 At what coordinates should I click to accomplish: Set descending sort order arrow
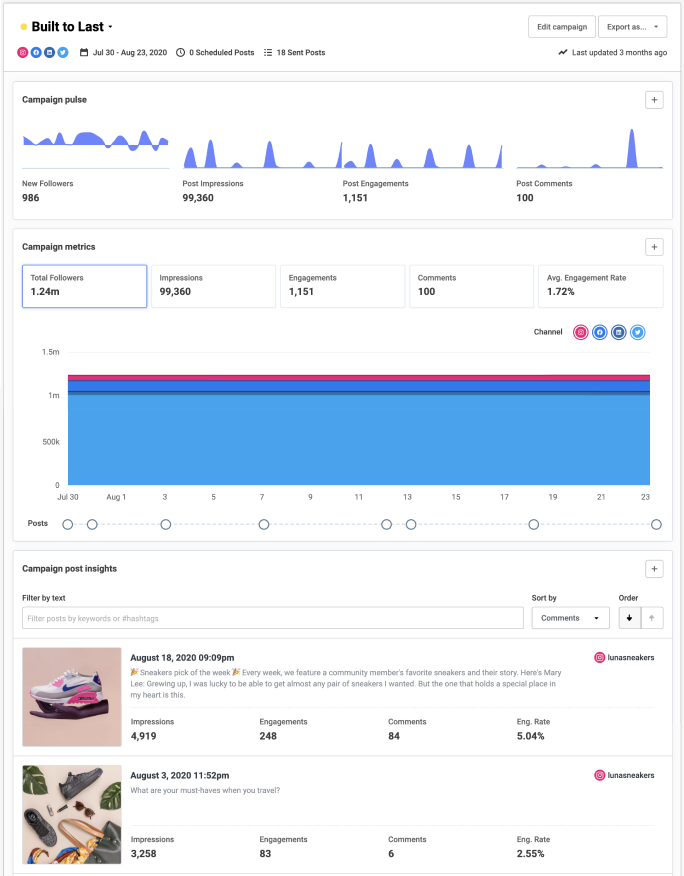630,618
